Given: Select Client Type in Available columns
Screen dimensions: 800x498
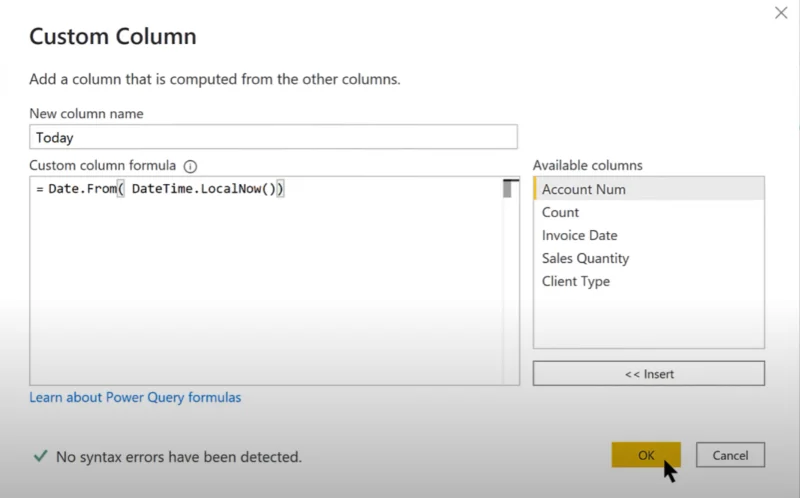Looking at the screenshot, I should 648,281.
